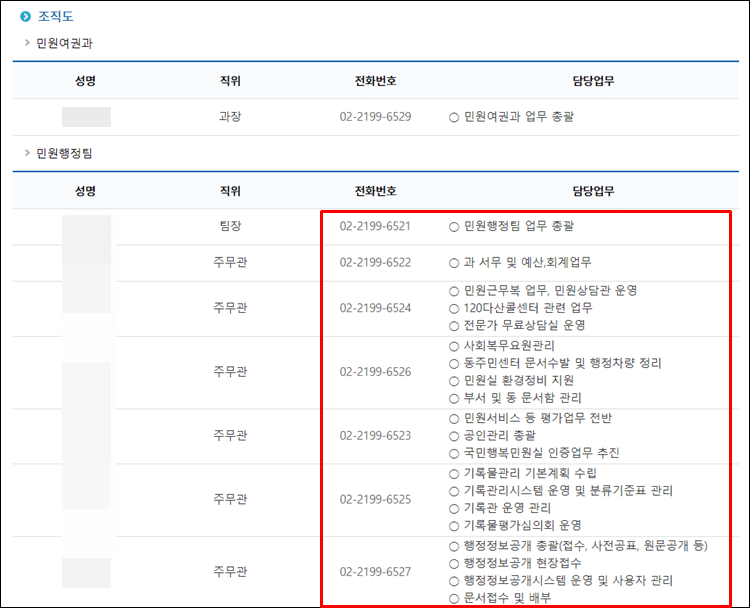
Task: Click the 담당업무 header in the 민원행정팀 table
Action: coord(594,191)
